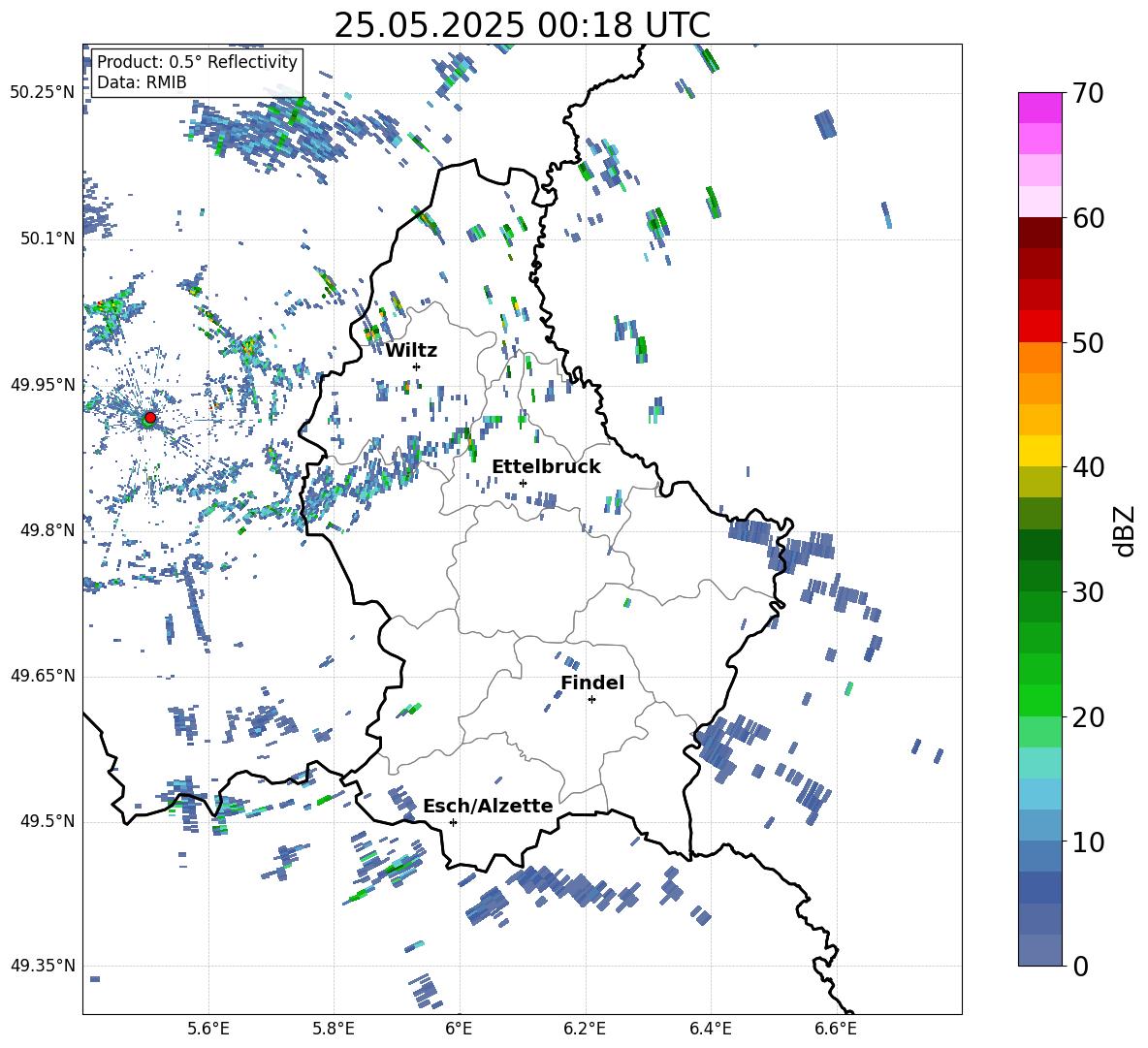Click the Data: RMIB text
Image resolution: width=1148 pixels, height=1048 pixels.
point(142,82)
